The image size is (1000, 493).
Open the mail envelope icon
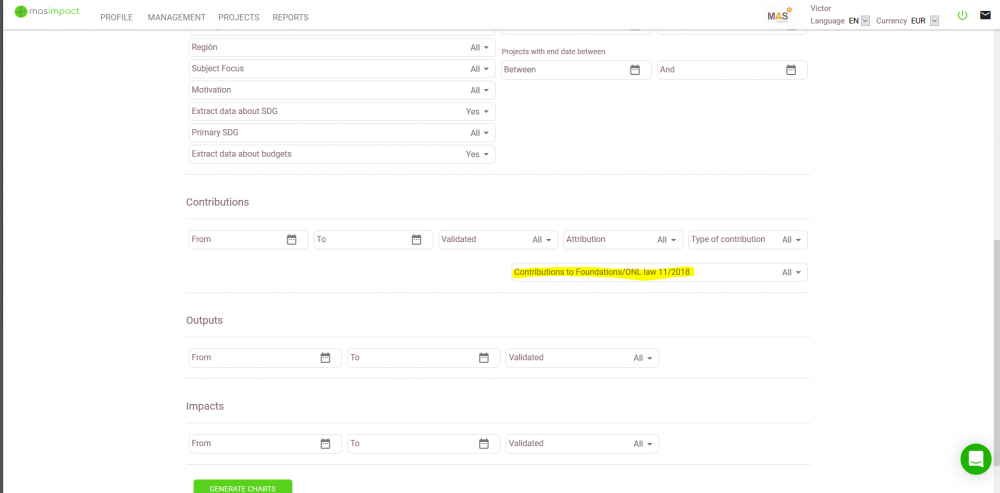click(985, 15)
